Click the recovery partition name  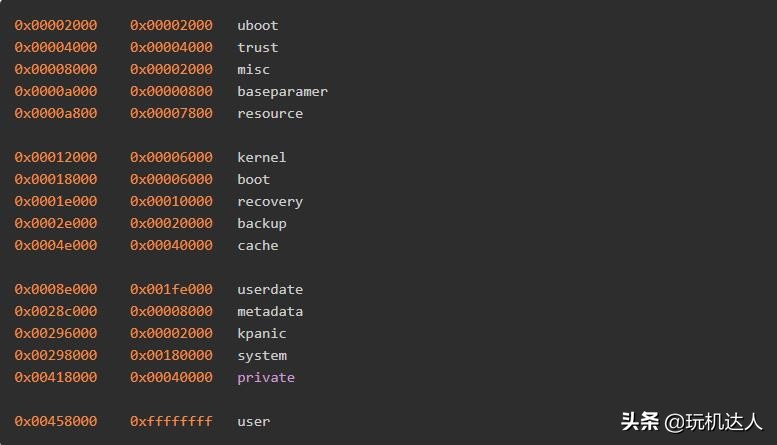(270, 201)
